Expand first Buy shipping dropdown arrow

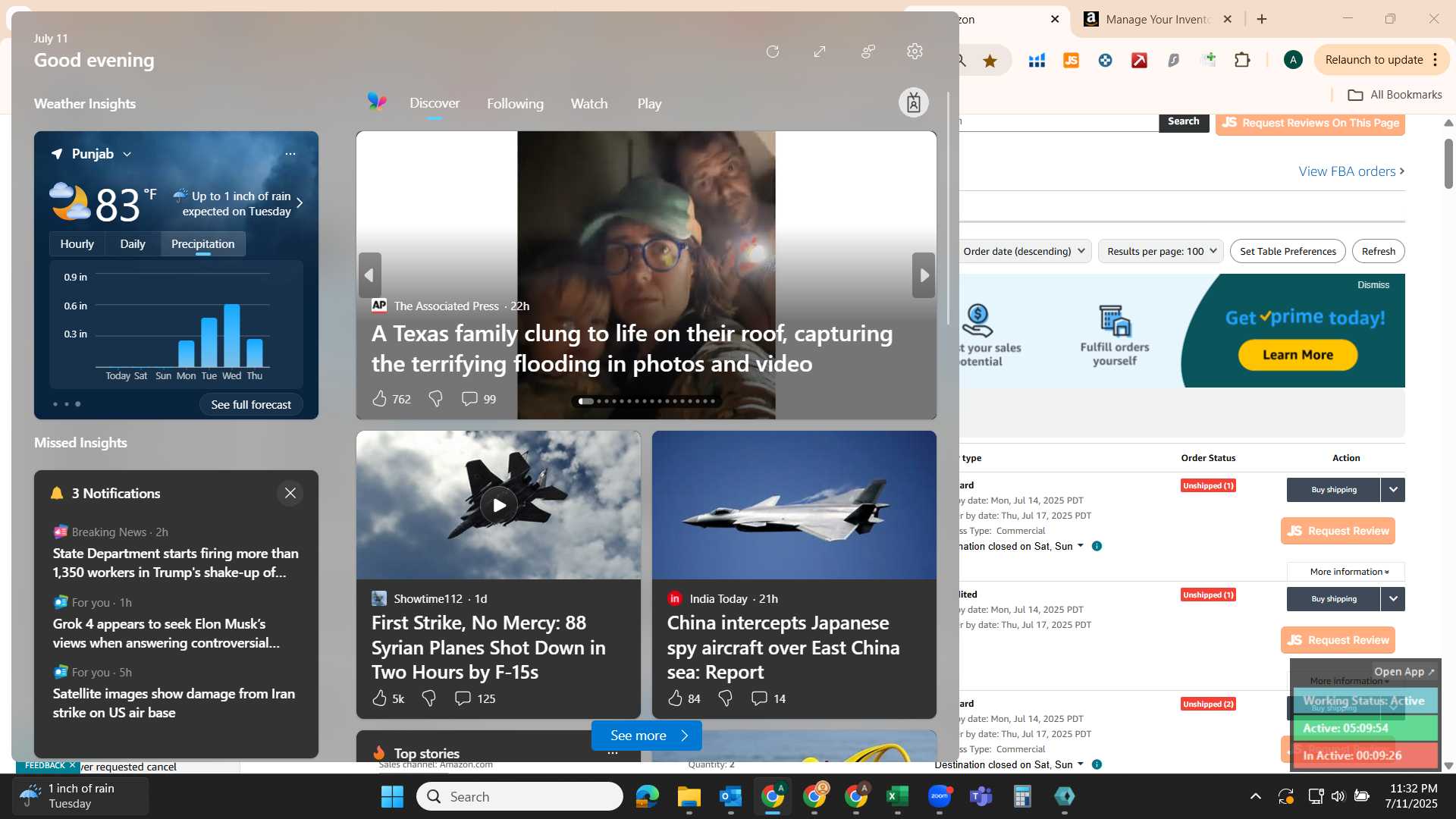pos(1393,490)
